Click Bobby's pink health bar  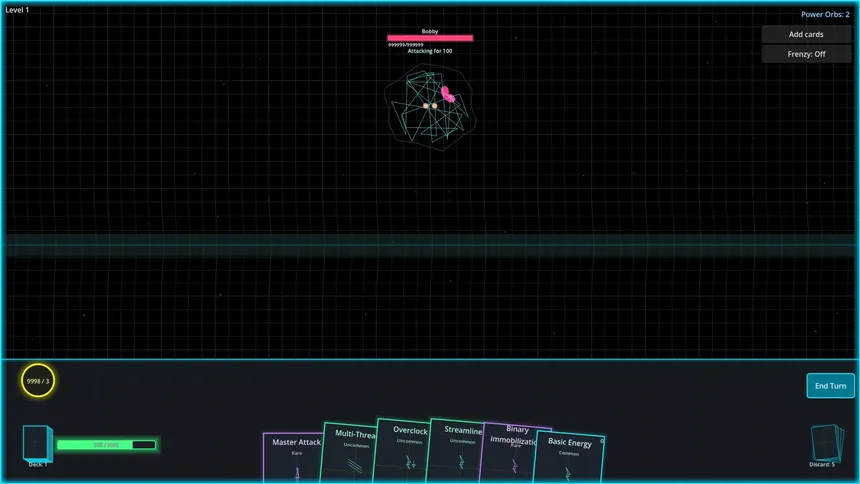pyautogui.click(x=430, y=39)
